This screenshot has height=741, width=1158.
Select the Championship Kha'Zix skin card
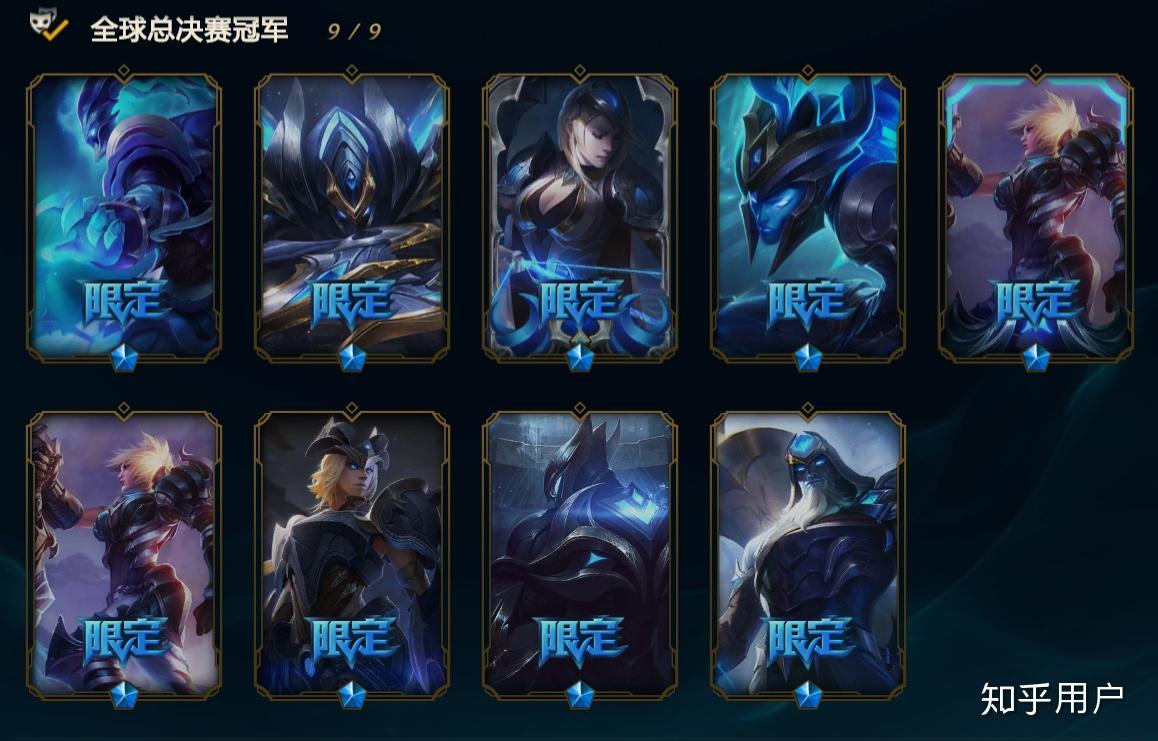pos(352,218)
